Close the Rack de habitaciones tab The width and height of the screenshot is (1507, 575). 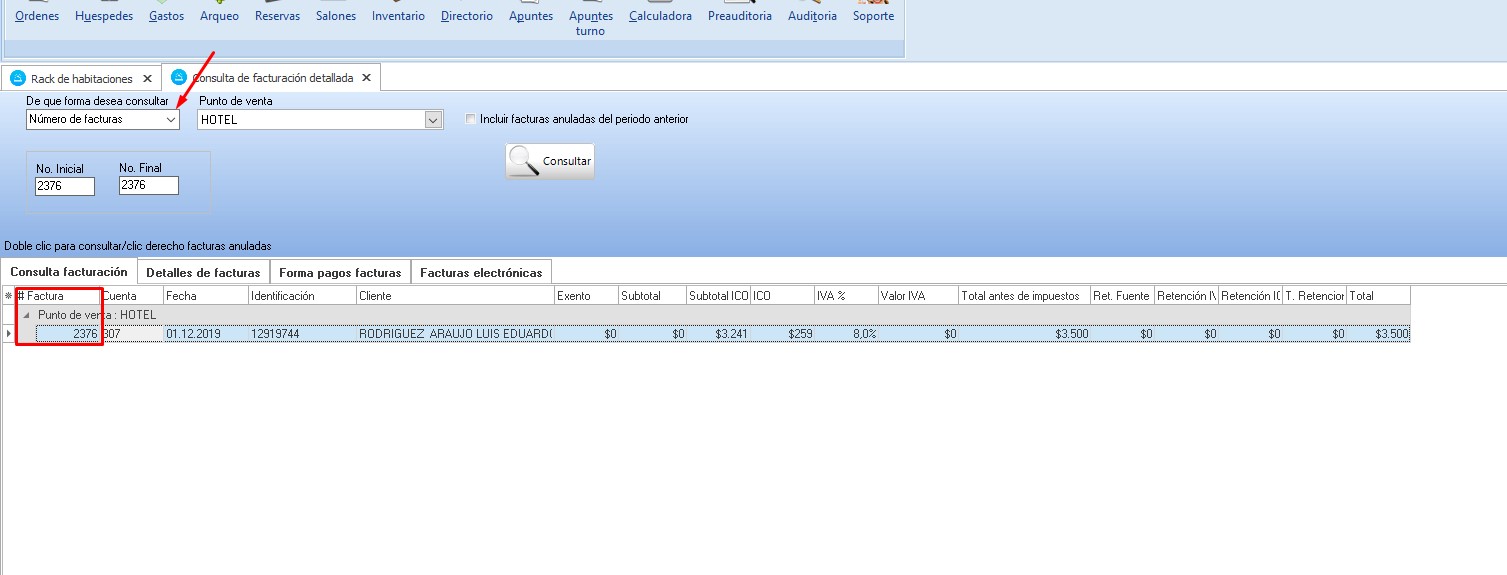[x=148, y=78]
